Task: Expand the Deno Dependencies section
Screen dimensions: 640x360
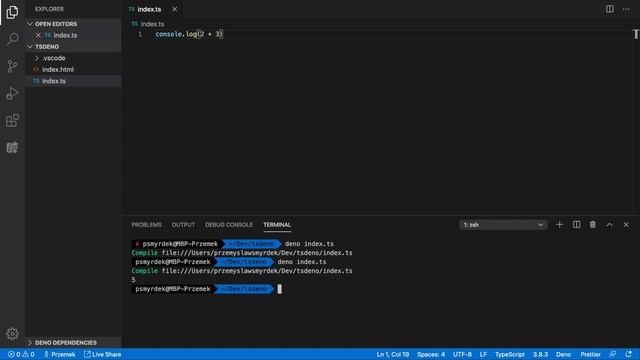Action: [73, 342]
